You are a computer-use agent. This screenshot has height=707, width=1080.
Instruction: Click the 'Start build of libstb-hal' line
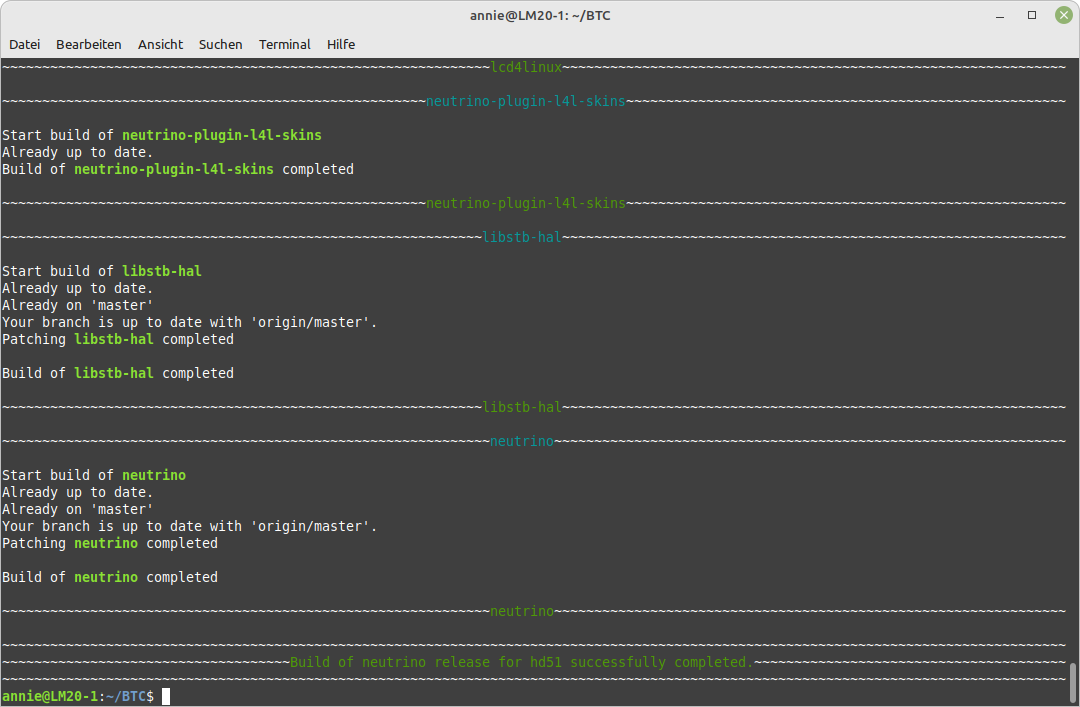tap(102, 271)
